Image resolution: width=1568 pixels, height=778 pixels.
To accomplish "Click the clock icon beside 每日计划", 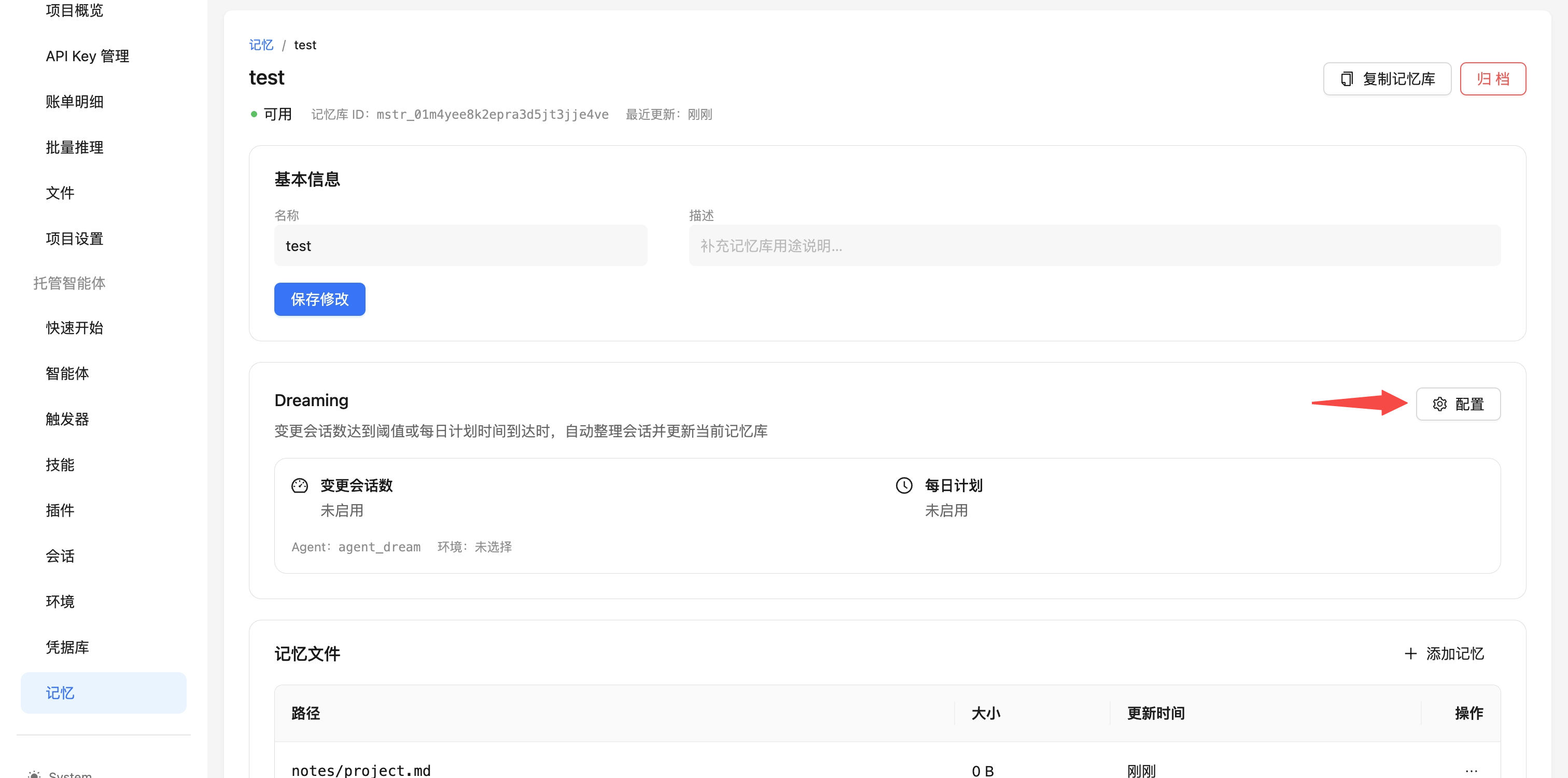I will 904,486.
